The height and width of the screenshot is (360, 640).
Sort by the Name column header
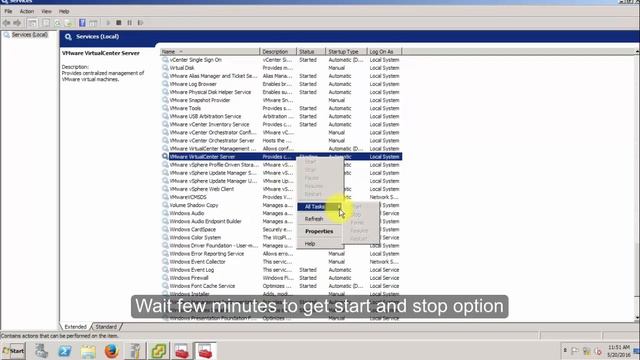(210, 52)
